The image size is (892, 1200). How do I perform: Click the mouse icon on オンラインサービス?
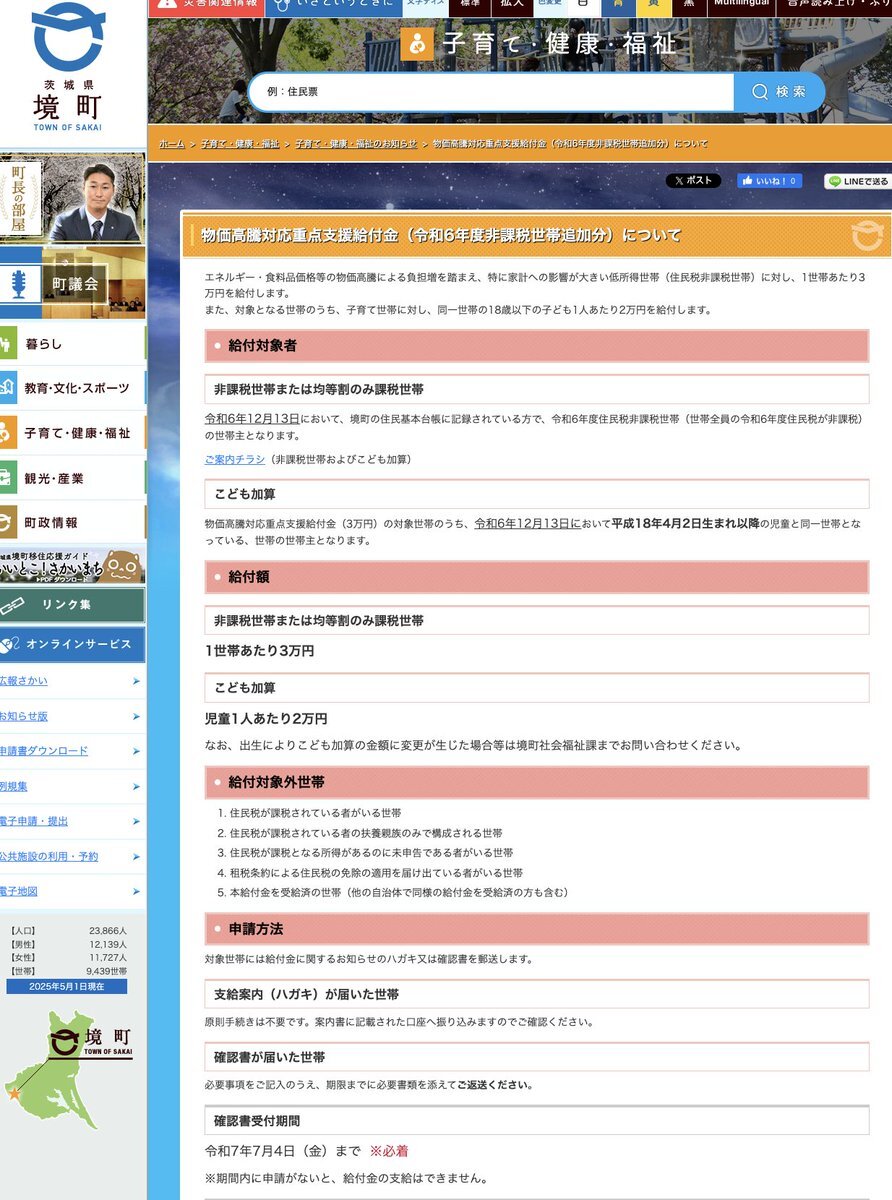tap(9, 645)
